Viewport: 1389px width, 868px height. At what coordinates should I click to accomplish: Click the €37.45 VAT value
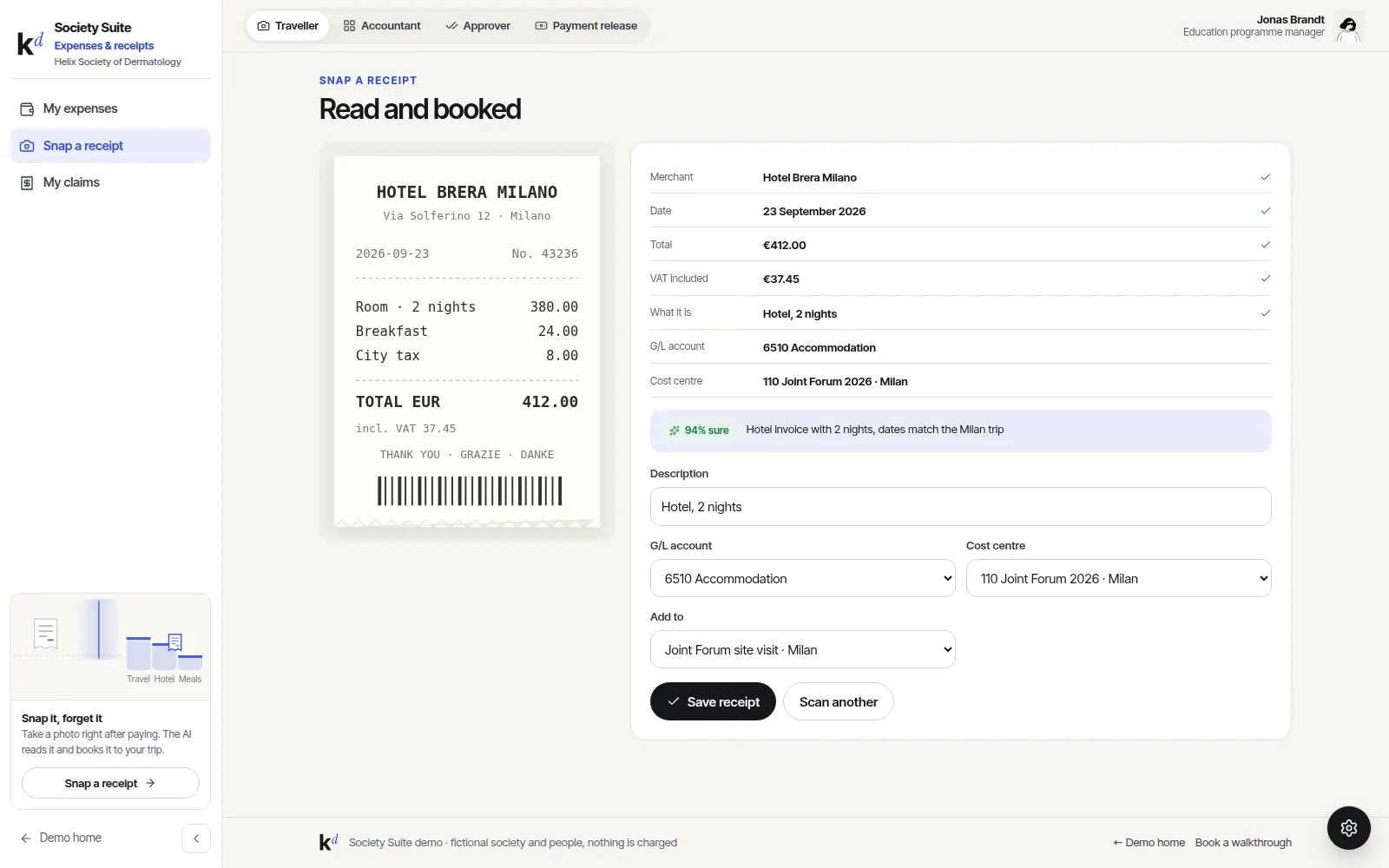780,279
